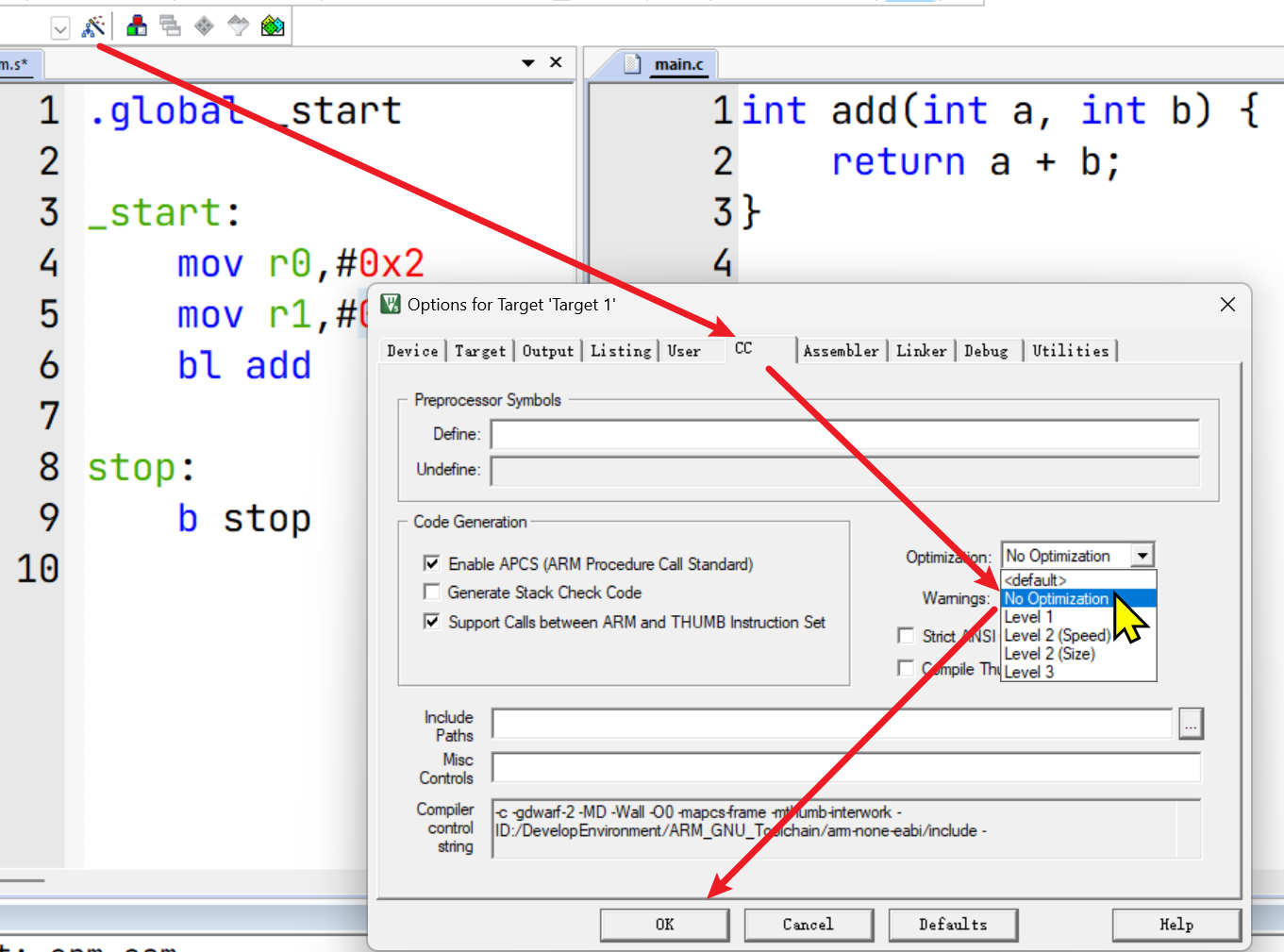Click the Include Paths field
Viewport: 1284px width, 952px height.
[x=832, y=724]
